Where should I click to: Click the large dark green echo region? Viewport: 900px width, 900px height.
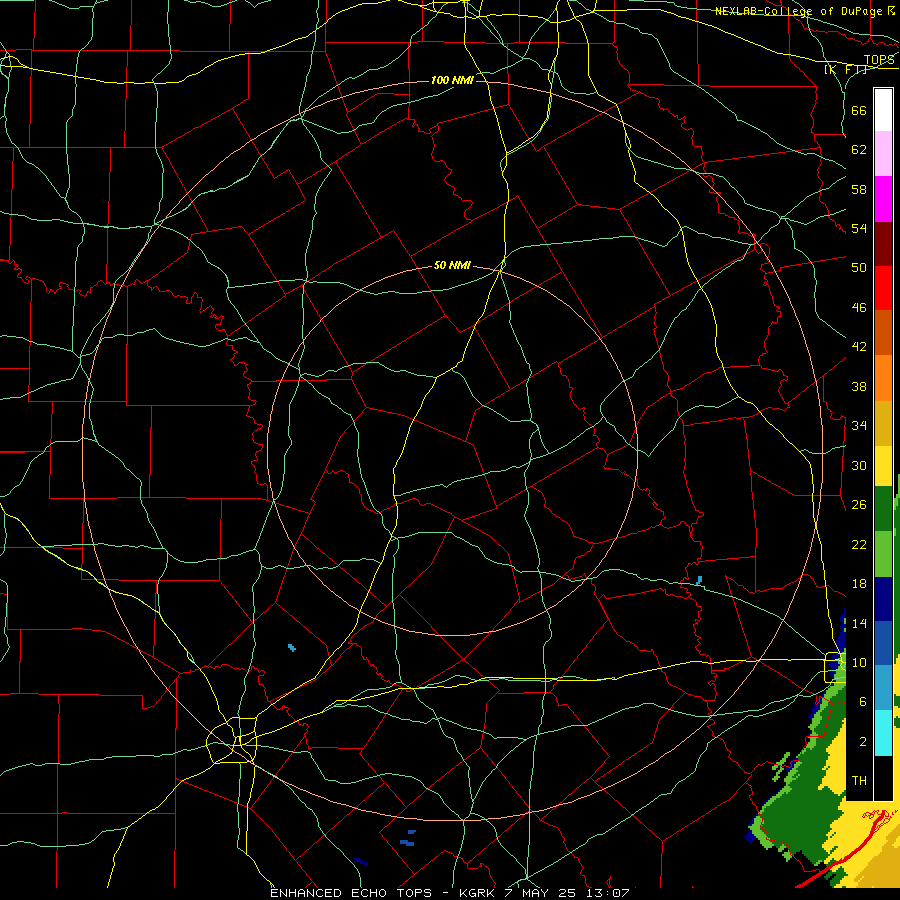pyautogui.click(x=804, y=804)
